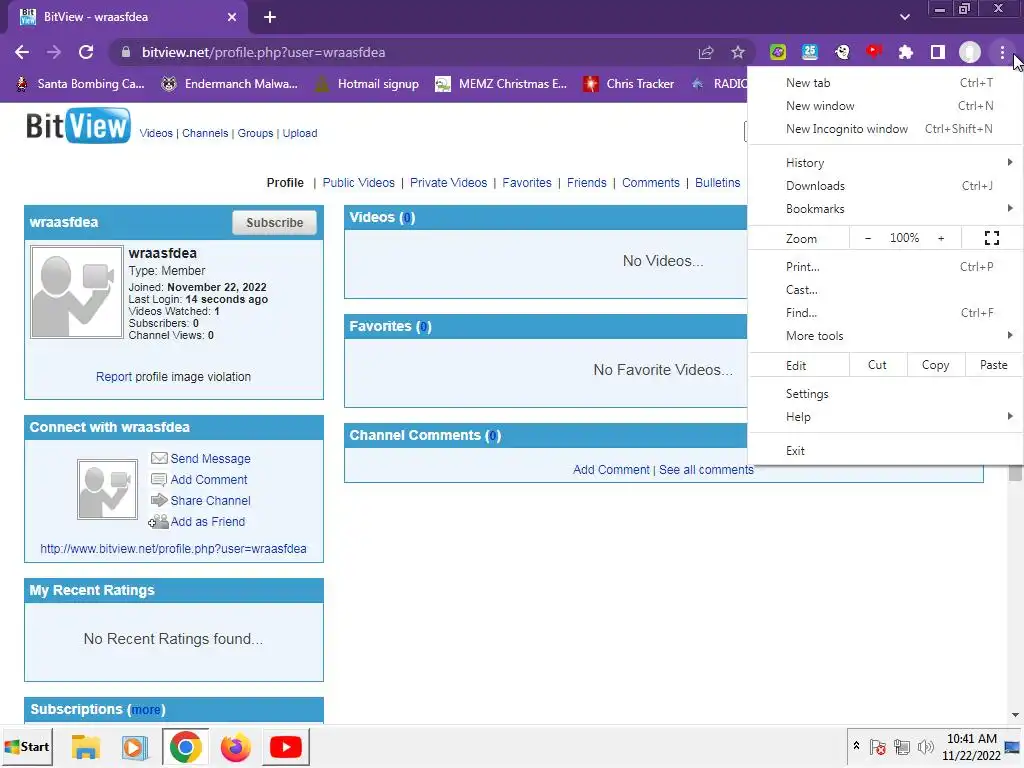Open YouTube icon in the taskbar
1024x768 pixels.
tap(285, 747)
